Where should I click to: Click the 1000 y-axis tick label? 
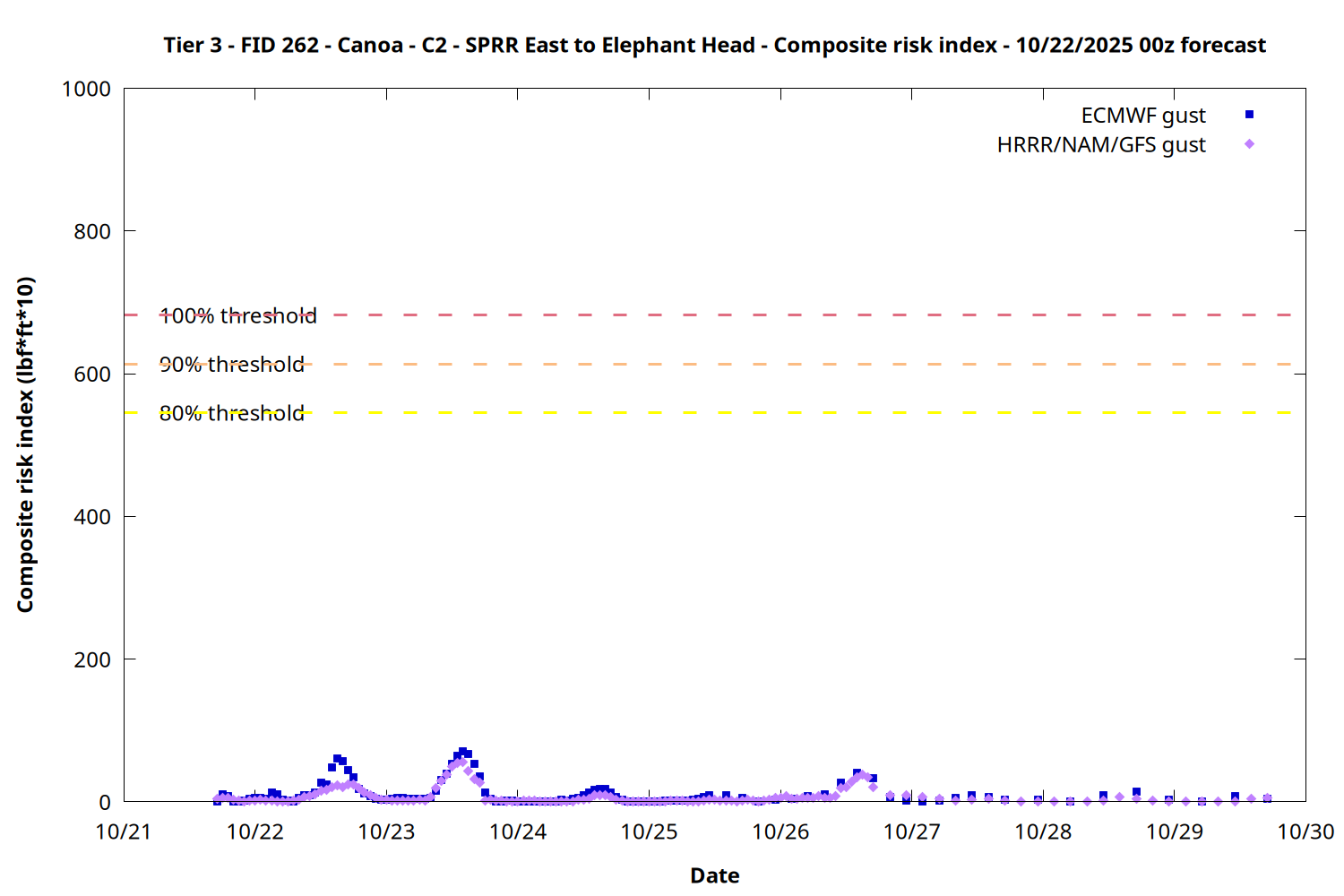(86, 89)
